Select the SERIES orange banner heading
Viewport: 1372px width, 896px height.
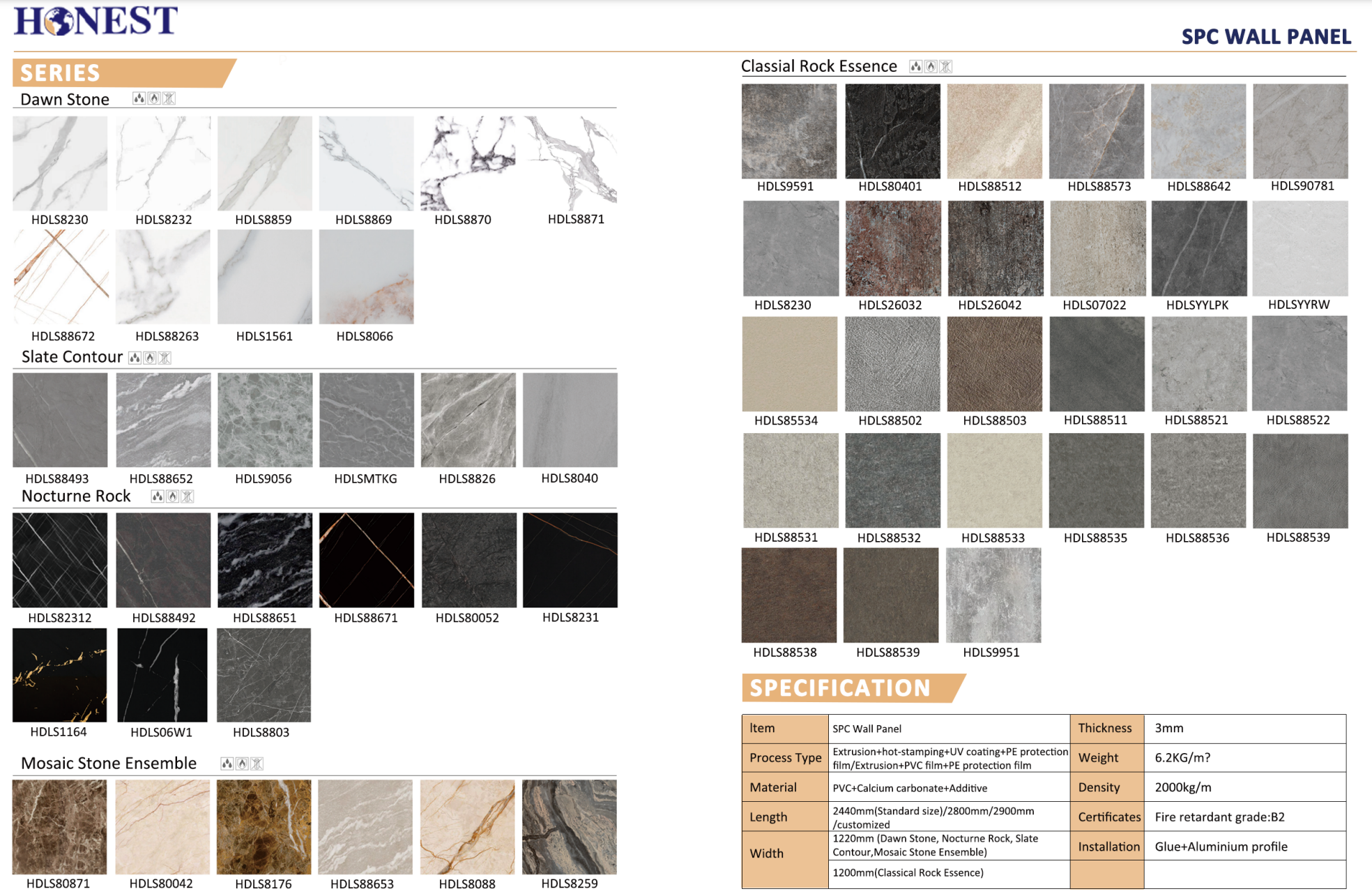(x=124, y=73)
